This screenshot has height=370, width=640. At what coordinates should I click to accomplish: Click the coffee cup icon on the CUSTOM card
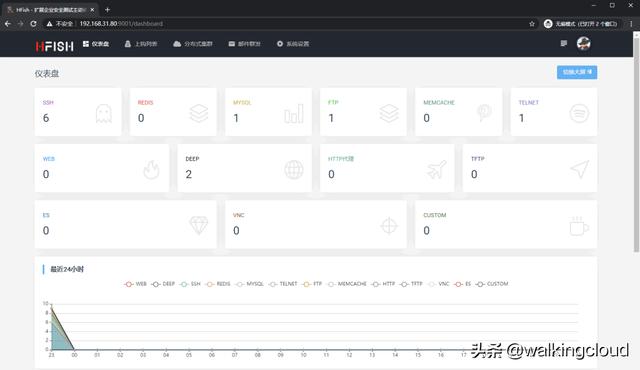(579, 226)
